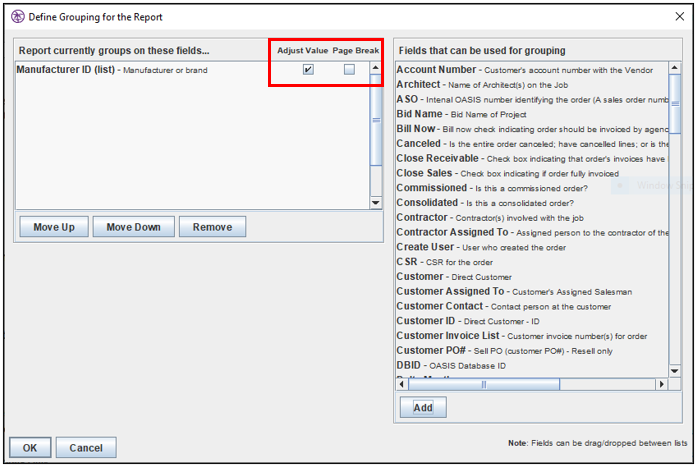Select the Manufacturer ID (list) grouping row

pos(192,70)
